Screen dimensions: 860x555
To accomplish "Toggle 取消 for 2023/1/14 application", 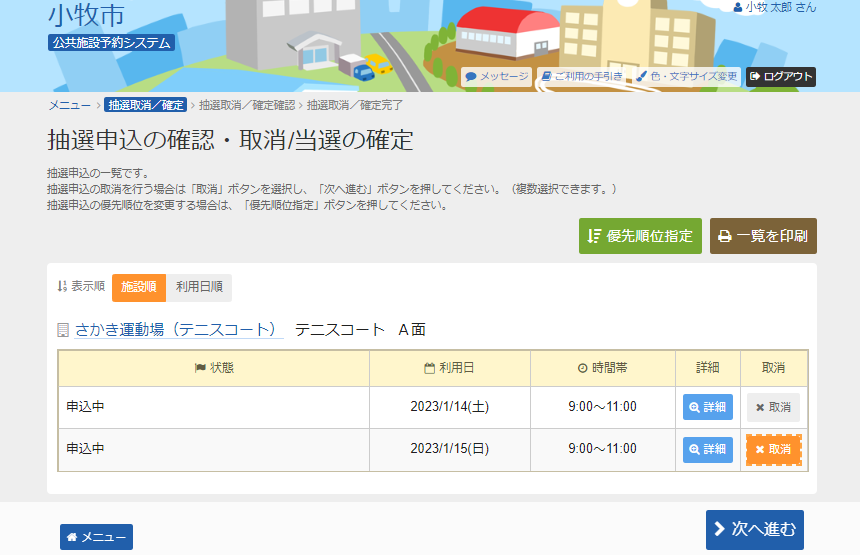I will (773, 407).
